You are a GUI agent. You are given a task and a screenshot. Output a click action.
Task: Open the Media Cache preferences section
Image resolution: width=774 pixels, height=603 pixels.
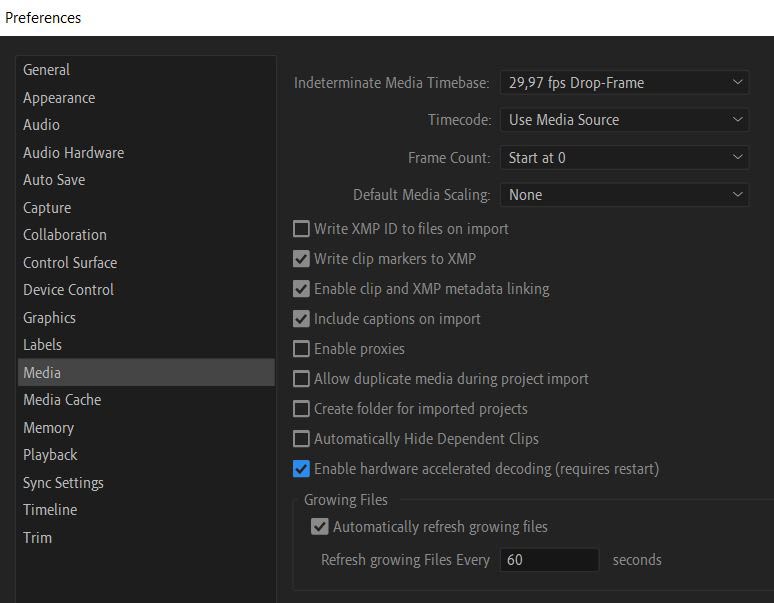point(62,400)
